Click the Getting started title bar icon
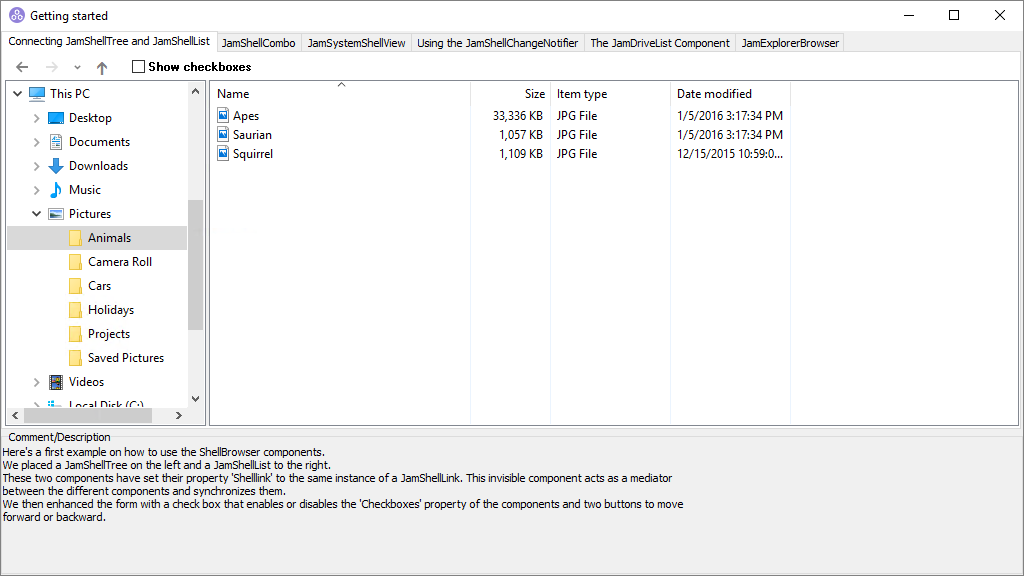This screenshot has height=576, width=1024. (x=16, y=15)
